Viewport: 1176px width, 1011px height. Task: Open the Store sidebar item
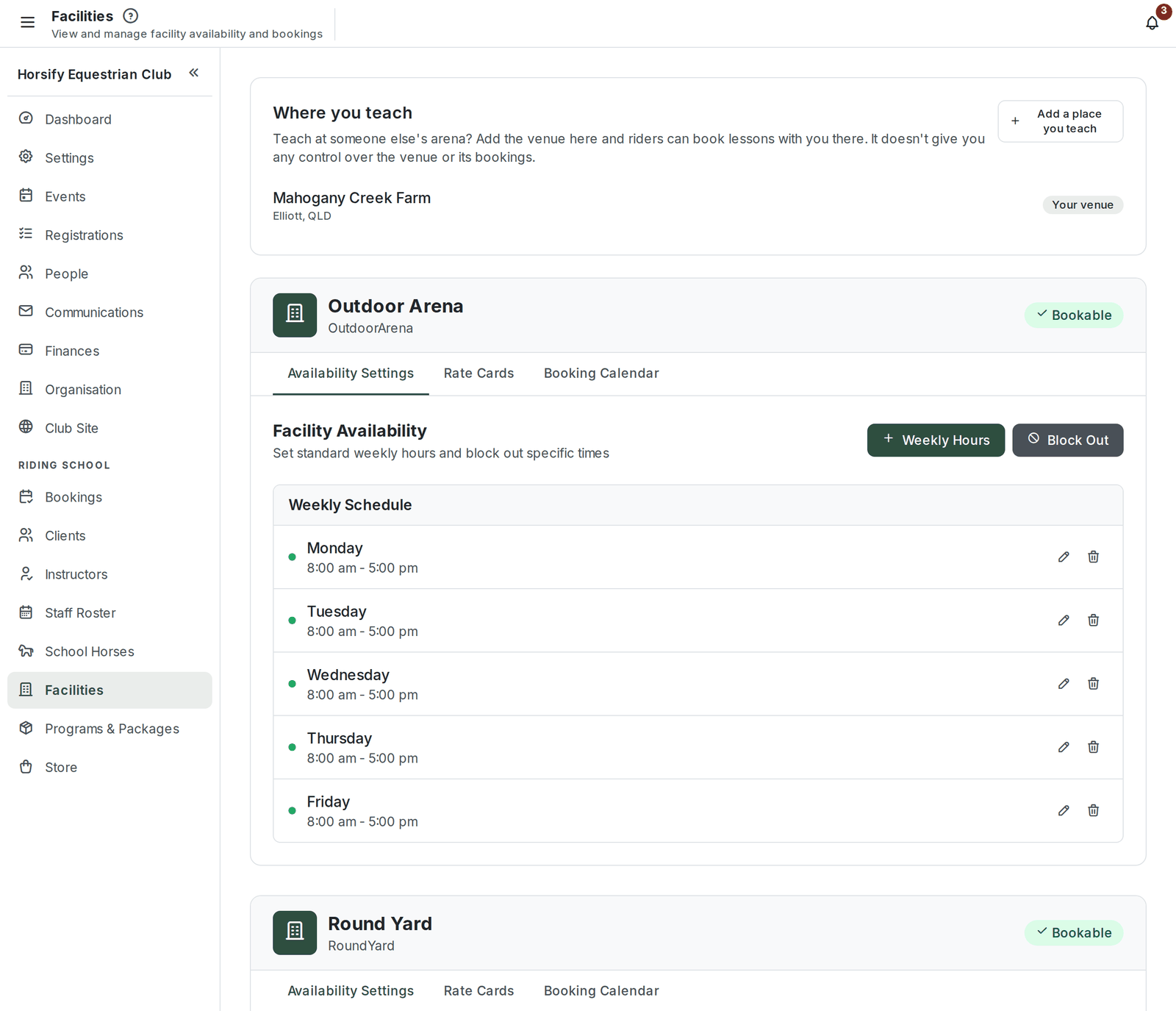pyautogui.click(x=110, y=767)
